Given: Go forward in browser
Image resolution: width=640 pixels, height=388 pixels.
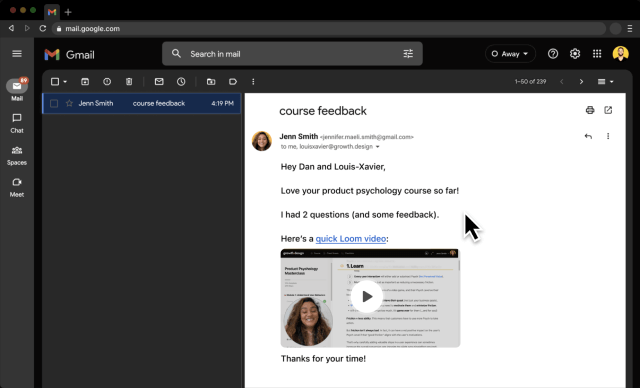Looking at the screenshot, I should click(x=27, y=28).
